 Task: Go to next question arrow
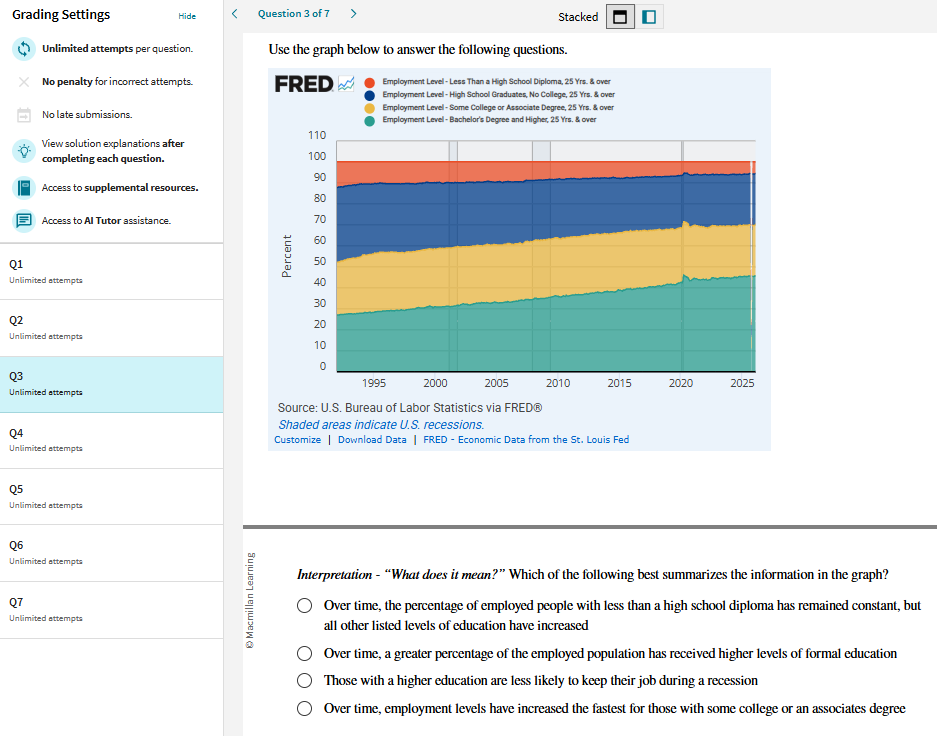[353, 14]
